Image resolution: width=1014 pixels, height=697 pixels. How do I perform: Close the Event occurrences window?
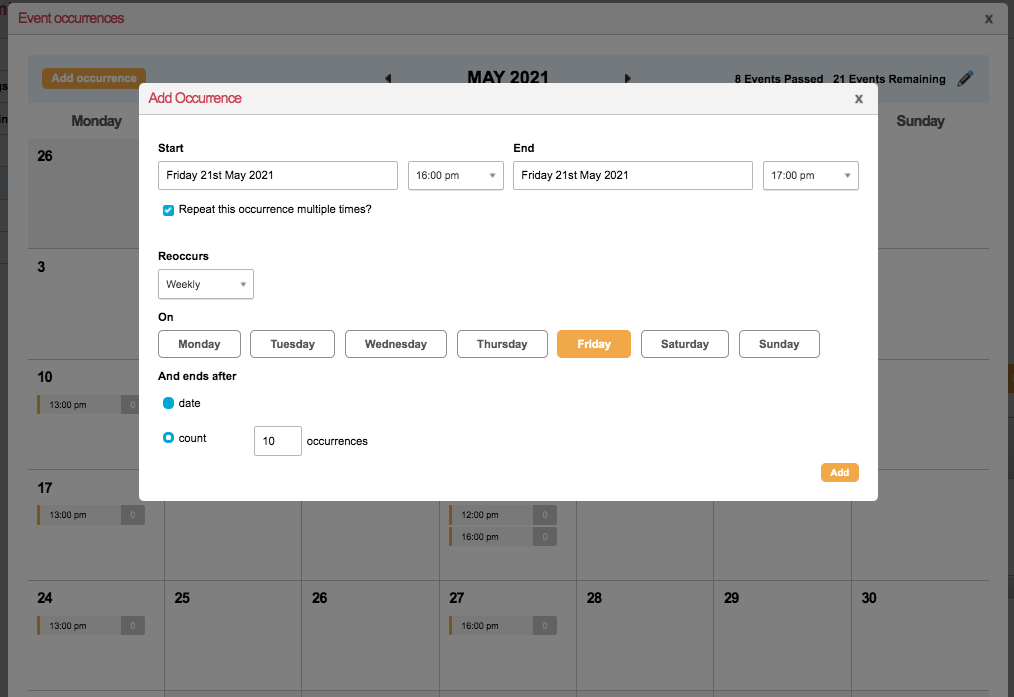(x=989, y=18)
